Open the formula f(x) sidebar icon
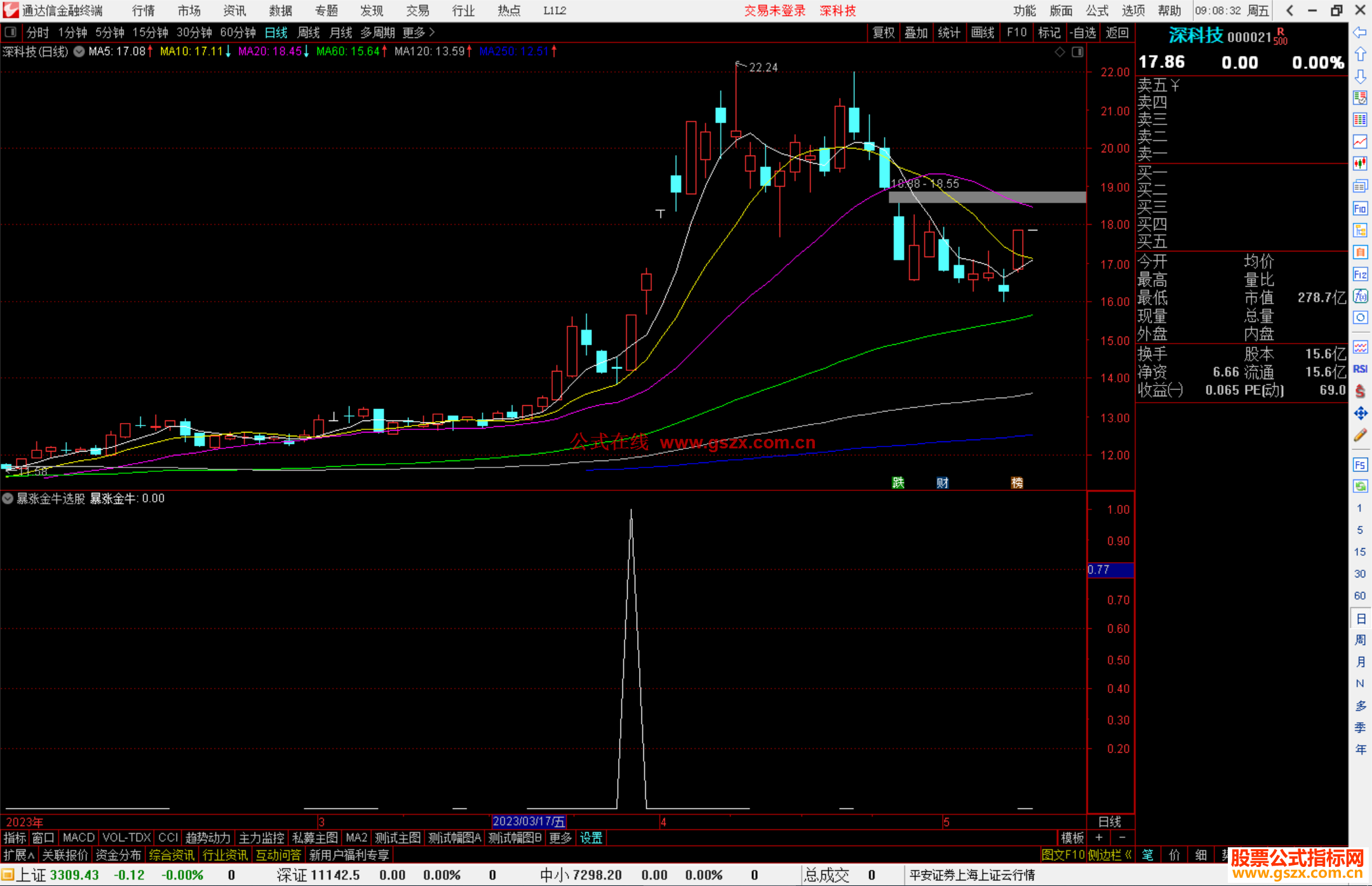 (x=1360, y=297)
